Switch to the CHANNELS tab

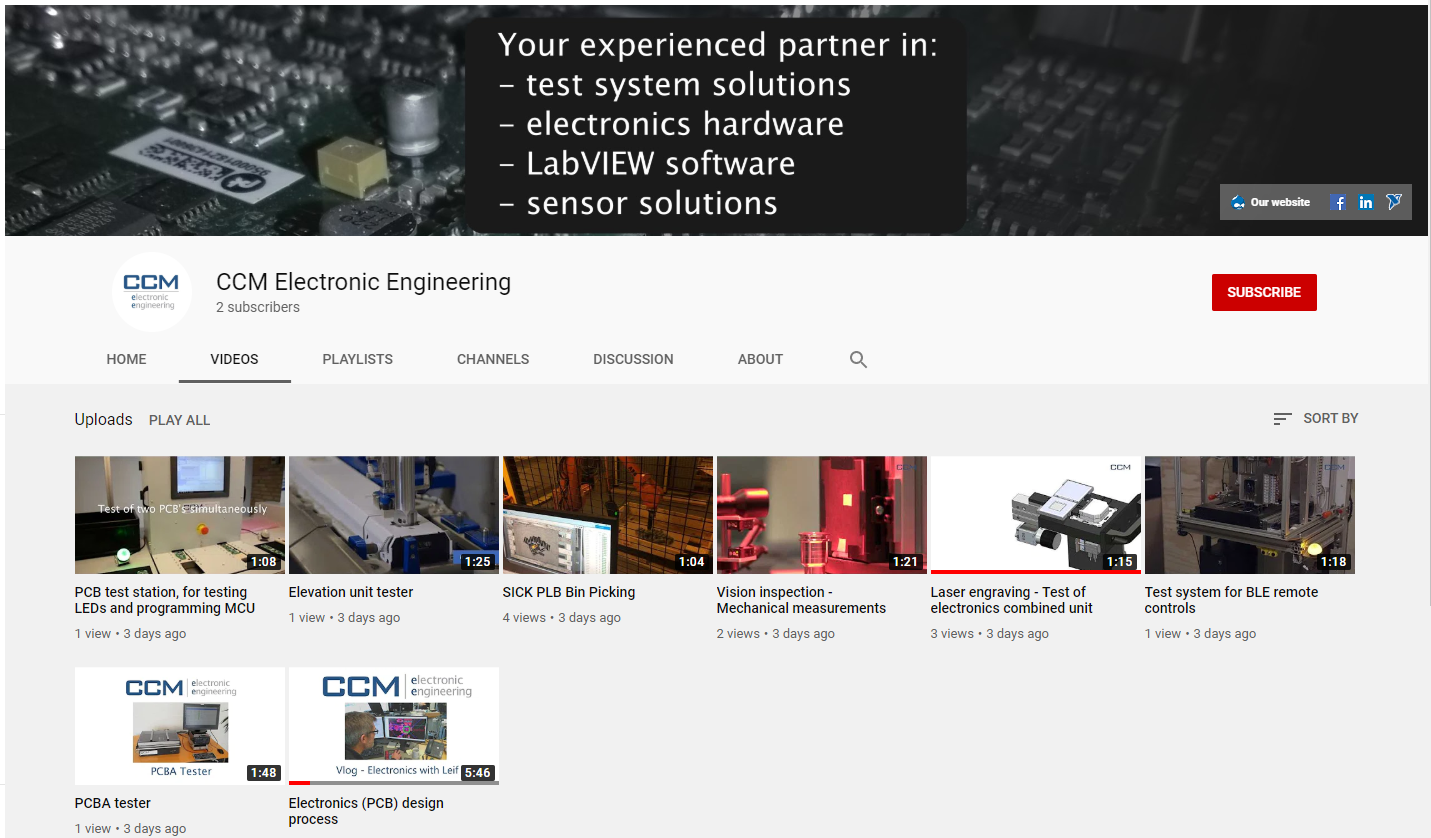493,358
